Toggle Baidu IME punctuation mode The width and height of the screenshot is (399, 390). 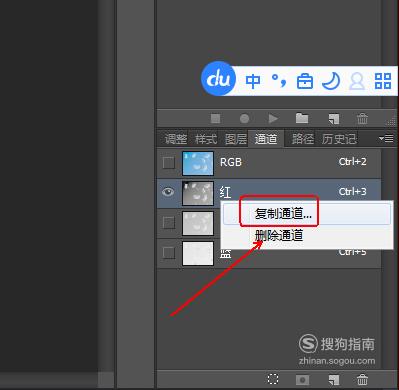click(x=279, y=81)
